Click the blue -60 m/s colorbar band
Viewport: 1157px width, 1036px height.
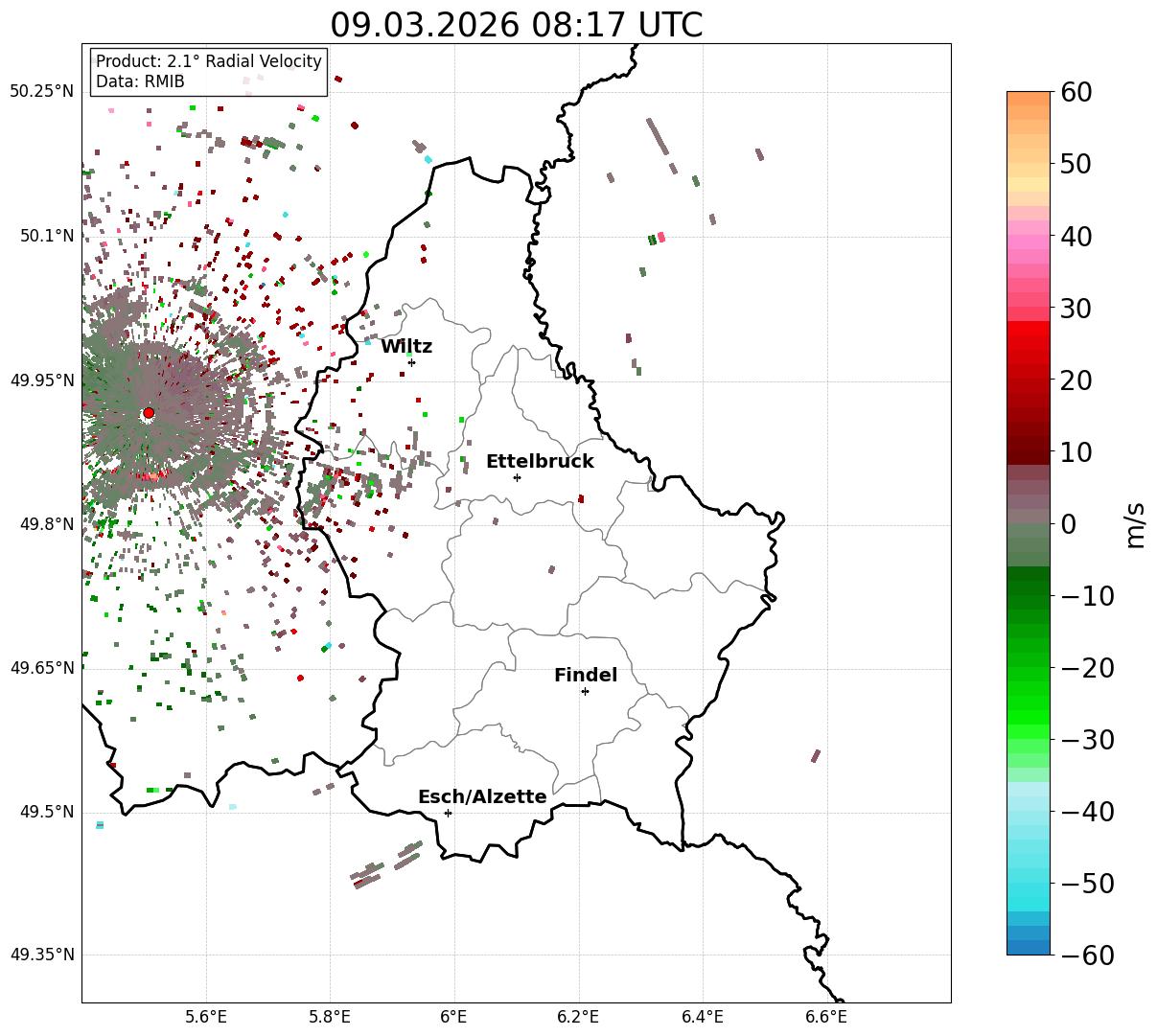point(1029,947)
